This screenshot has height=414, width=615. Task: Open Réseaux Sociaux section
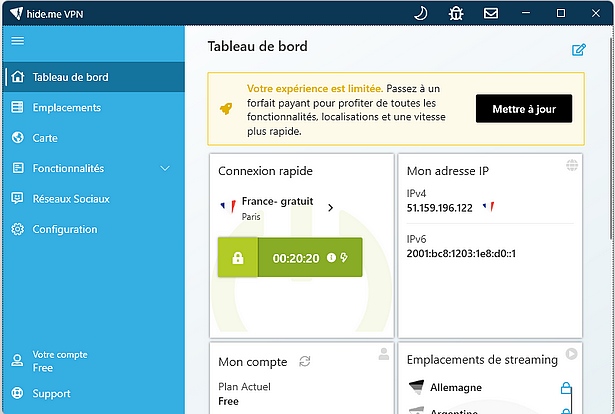pyautogui.click(x=70, y=199)
